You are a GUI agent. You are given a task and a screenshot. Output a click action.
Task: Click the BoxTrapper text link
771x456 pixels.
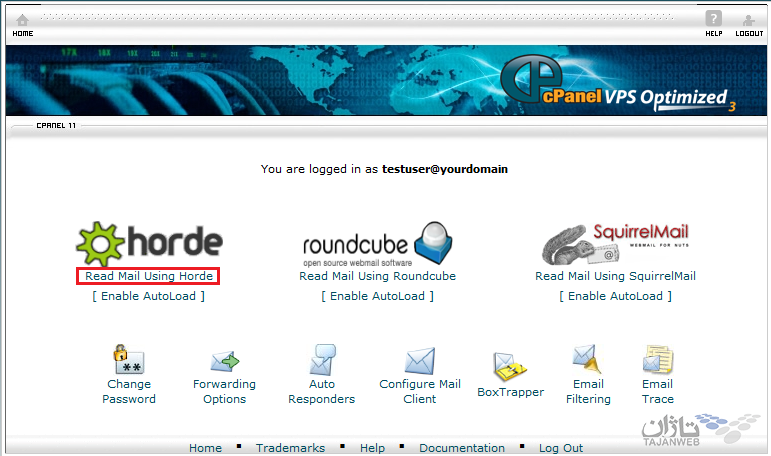coord(510,392)
